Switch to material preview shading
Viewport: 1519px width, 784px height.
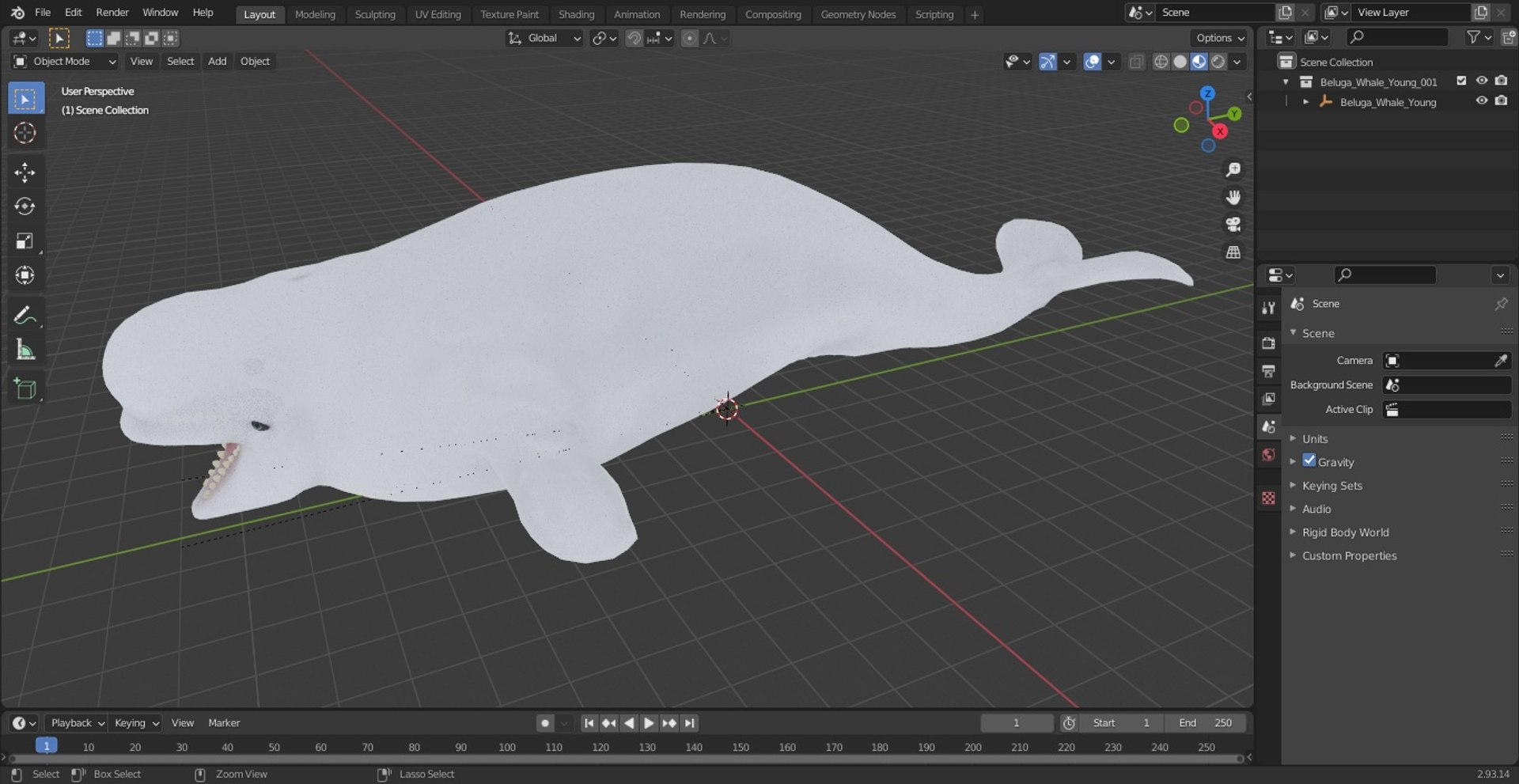(1199, 62)
